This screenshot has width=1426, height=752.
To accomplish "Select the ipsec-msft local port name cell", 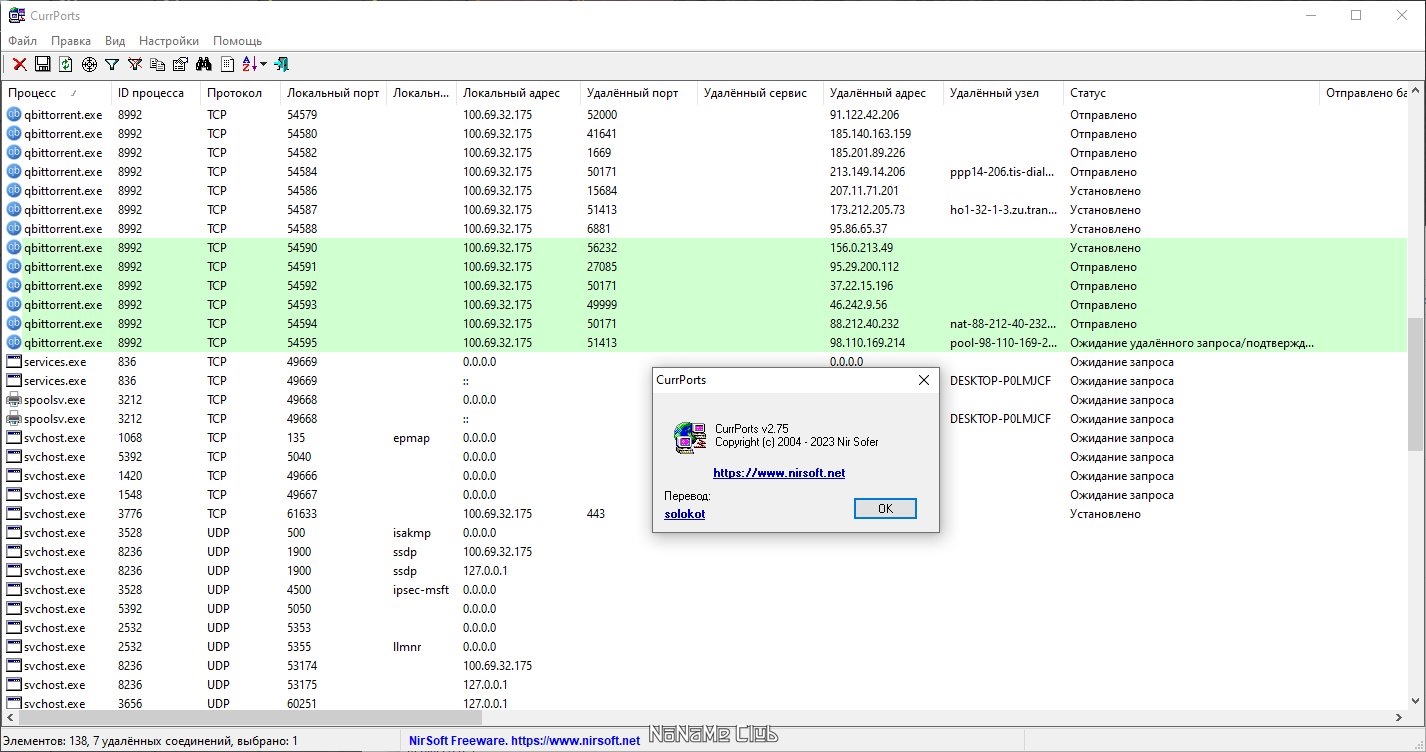I will click(422, 589).
